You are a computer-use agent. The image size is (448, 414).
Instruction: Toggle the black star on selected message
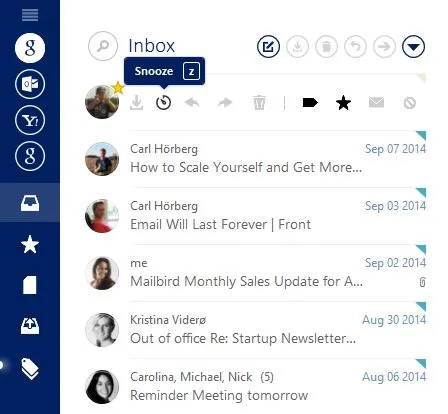(343, 103)
